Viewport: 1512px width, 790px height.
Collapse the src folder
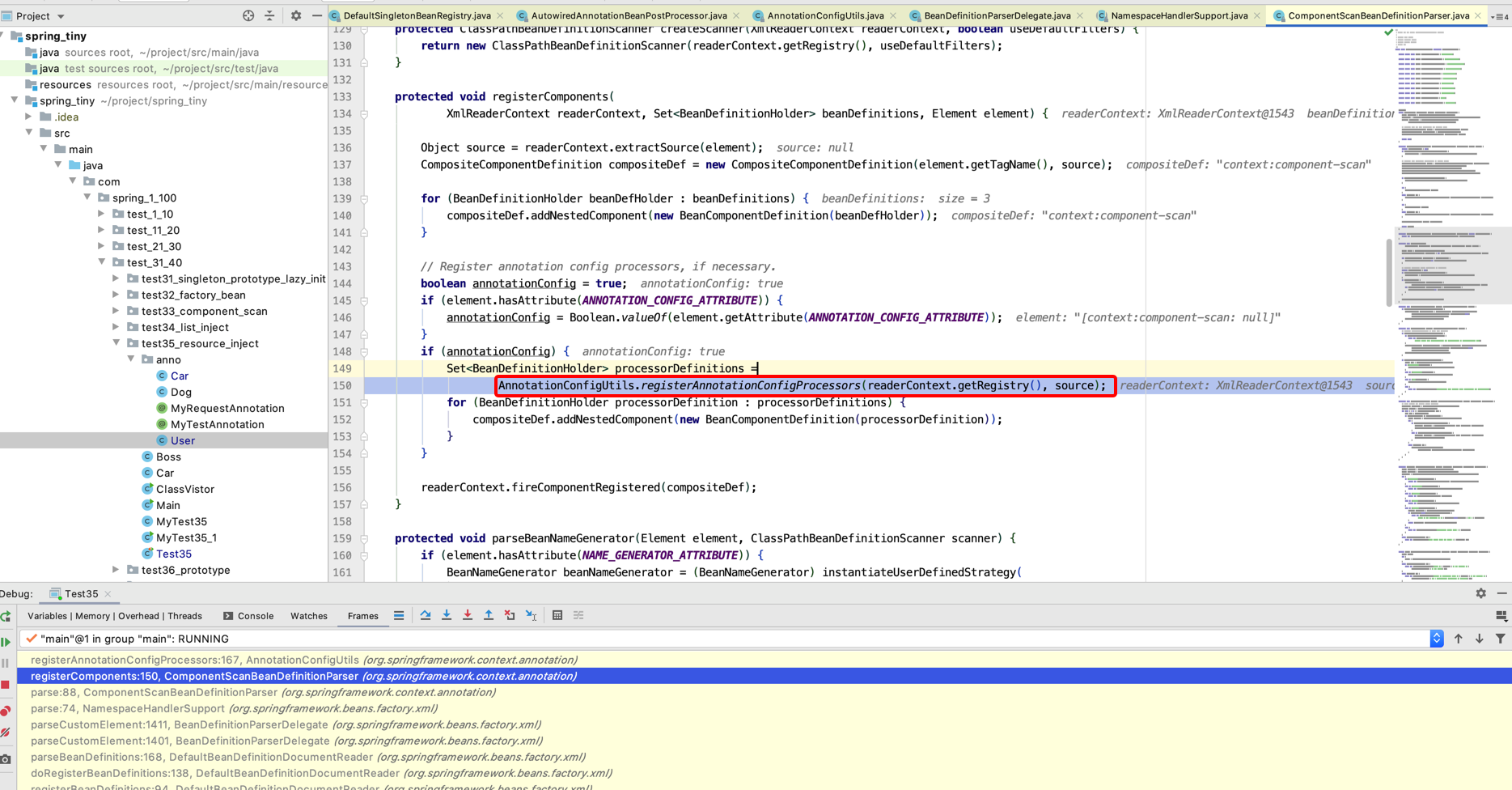[29, 133]
